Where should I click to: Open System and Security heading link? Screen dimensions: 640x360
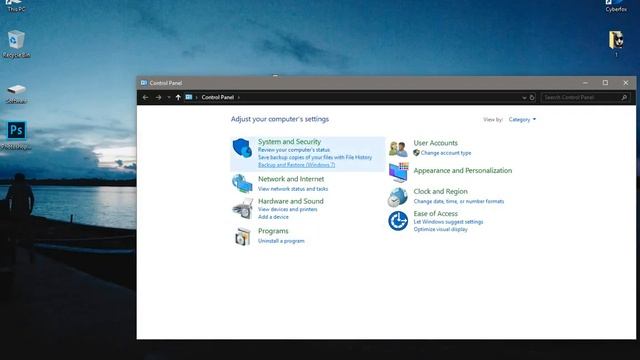click(x=289, y=142)
